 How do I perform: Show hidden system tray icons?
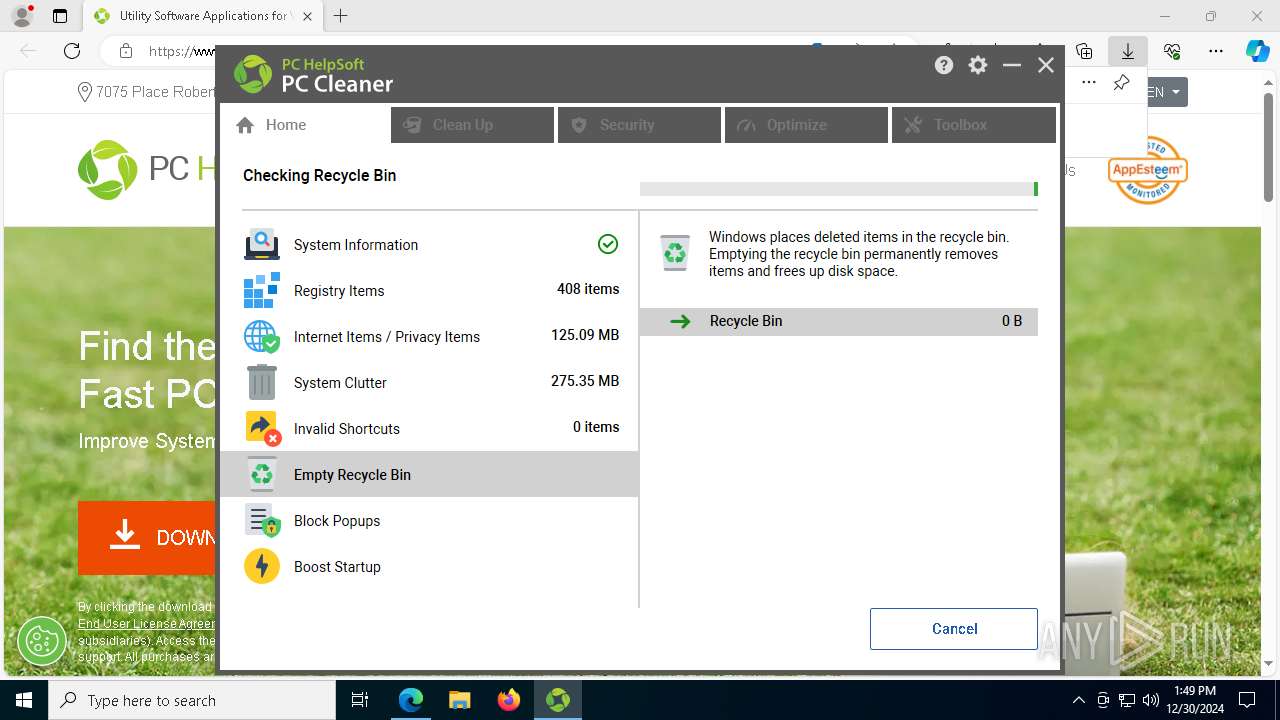[1078, 700]
